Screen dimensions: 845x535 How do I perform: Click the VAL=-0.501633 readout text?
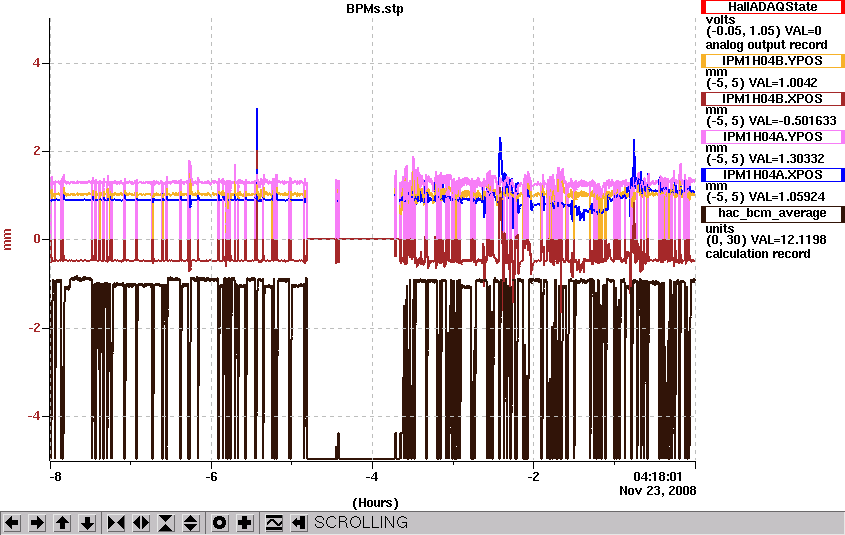tap(793, 121)
